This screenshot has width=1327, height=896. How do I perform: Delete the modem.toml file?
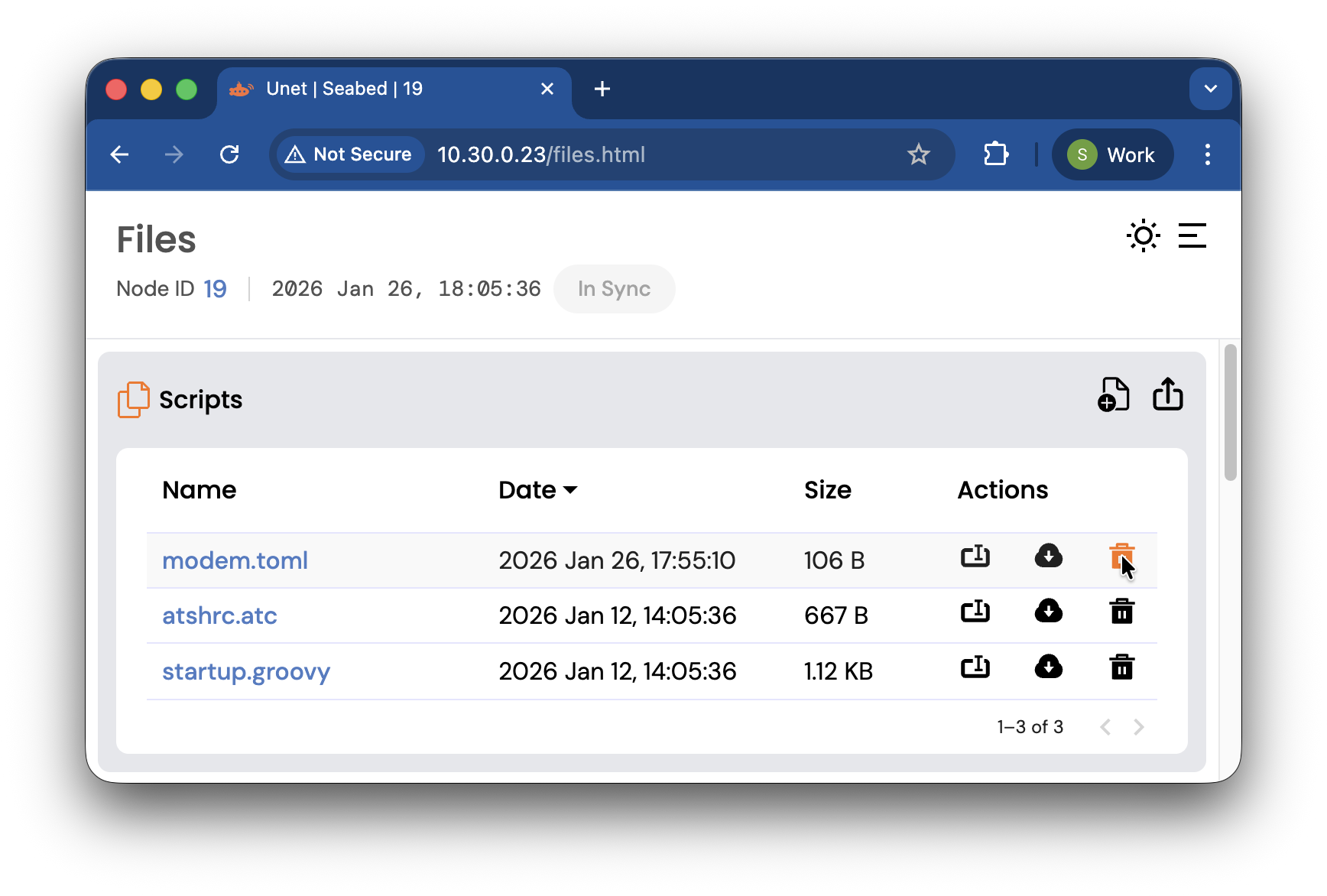[x=1121, y=557]
